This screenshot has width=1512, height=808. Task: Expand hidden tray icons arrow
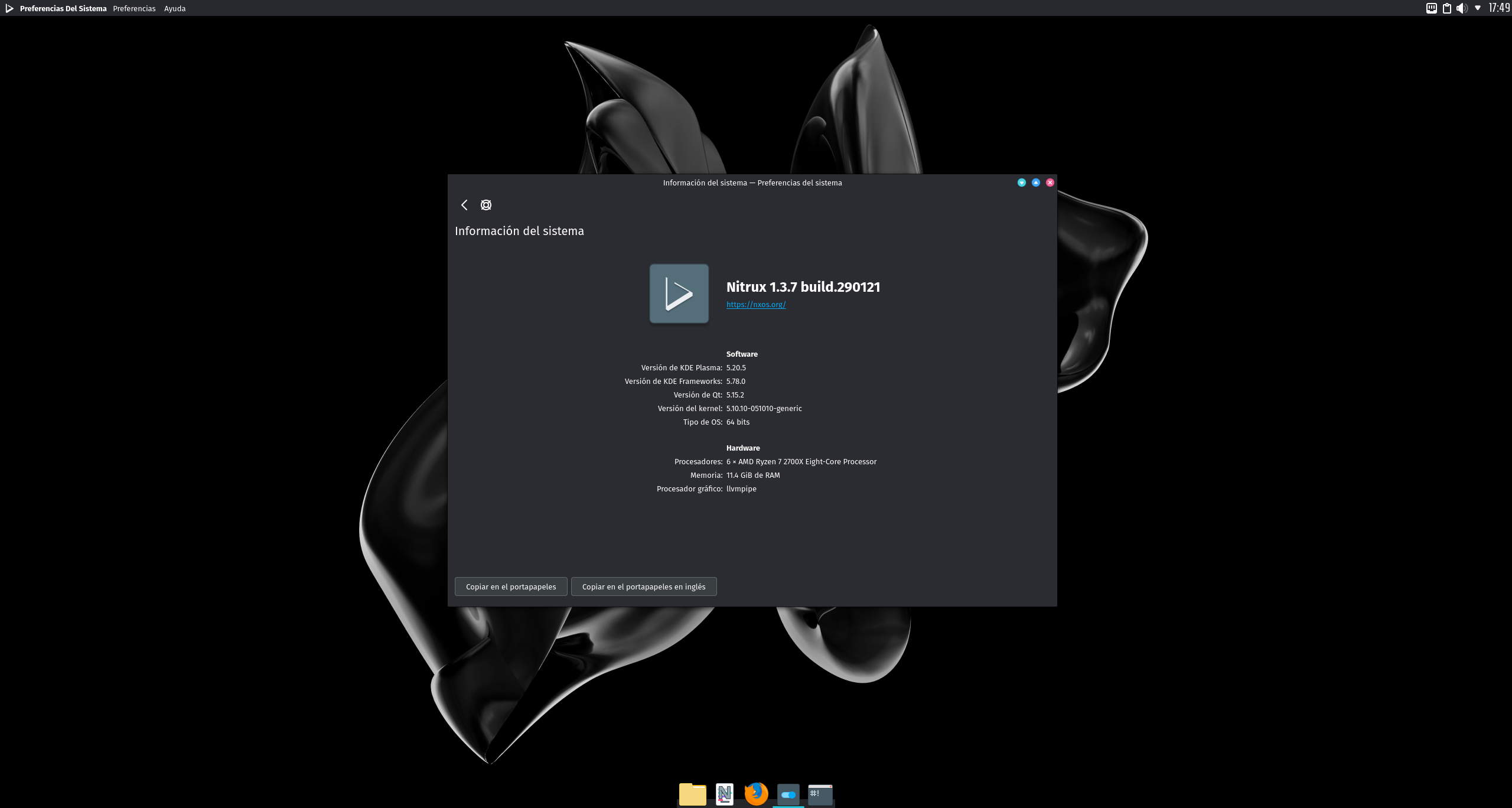tap(1478, 8)
